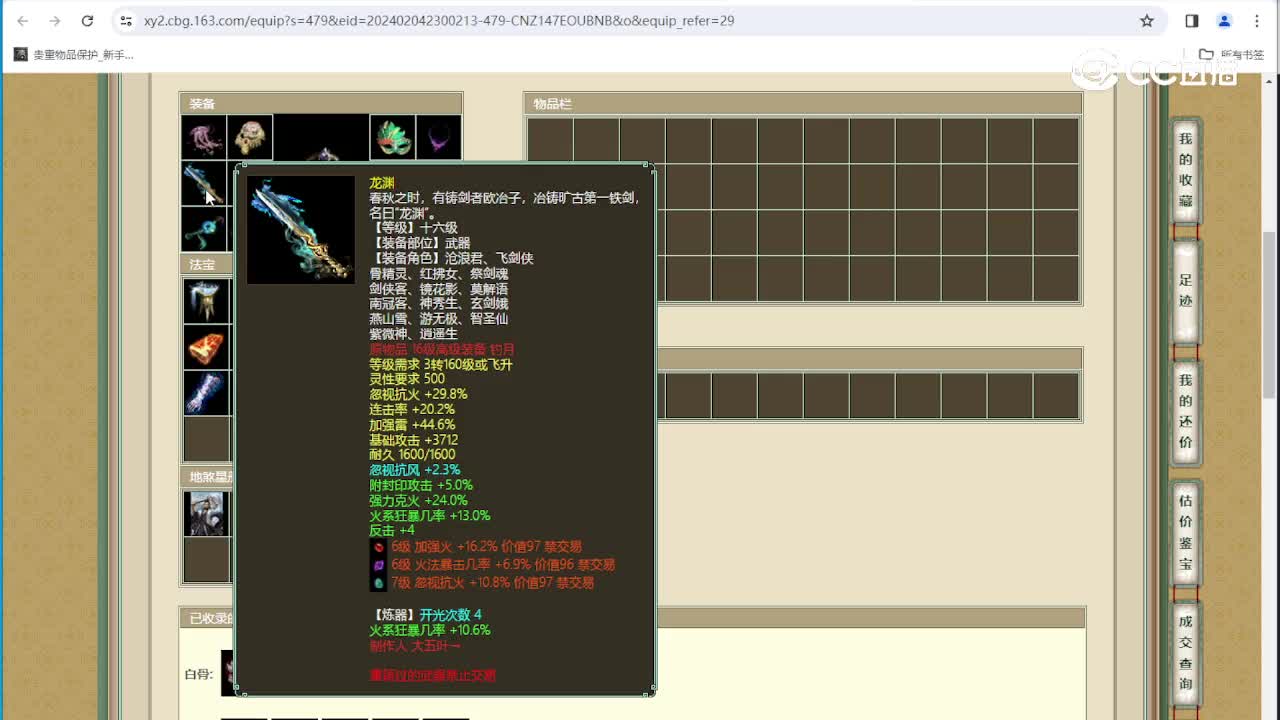Open 估价鉴宝 sidebar tab
This screenshot has height=720, width=1280.
1186,532
